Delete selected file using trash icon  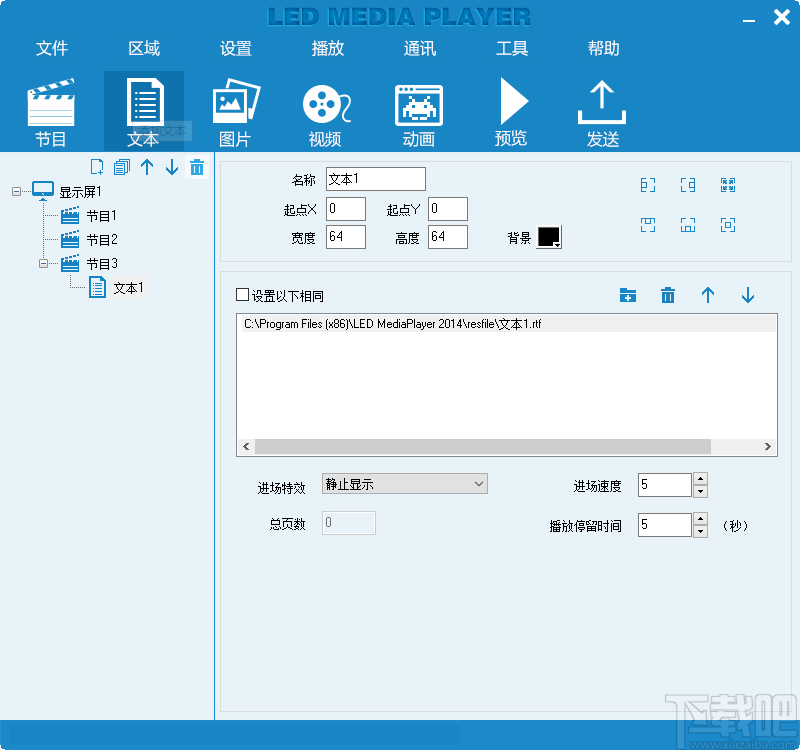667,296
